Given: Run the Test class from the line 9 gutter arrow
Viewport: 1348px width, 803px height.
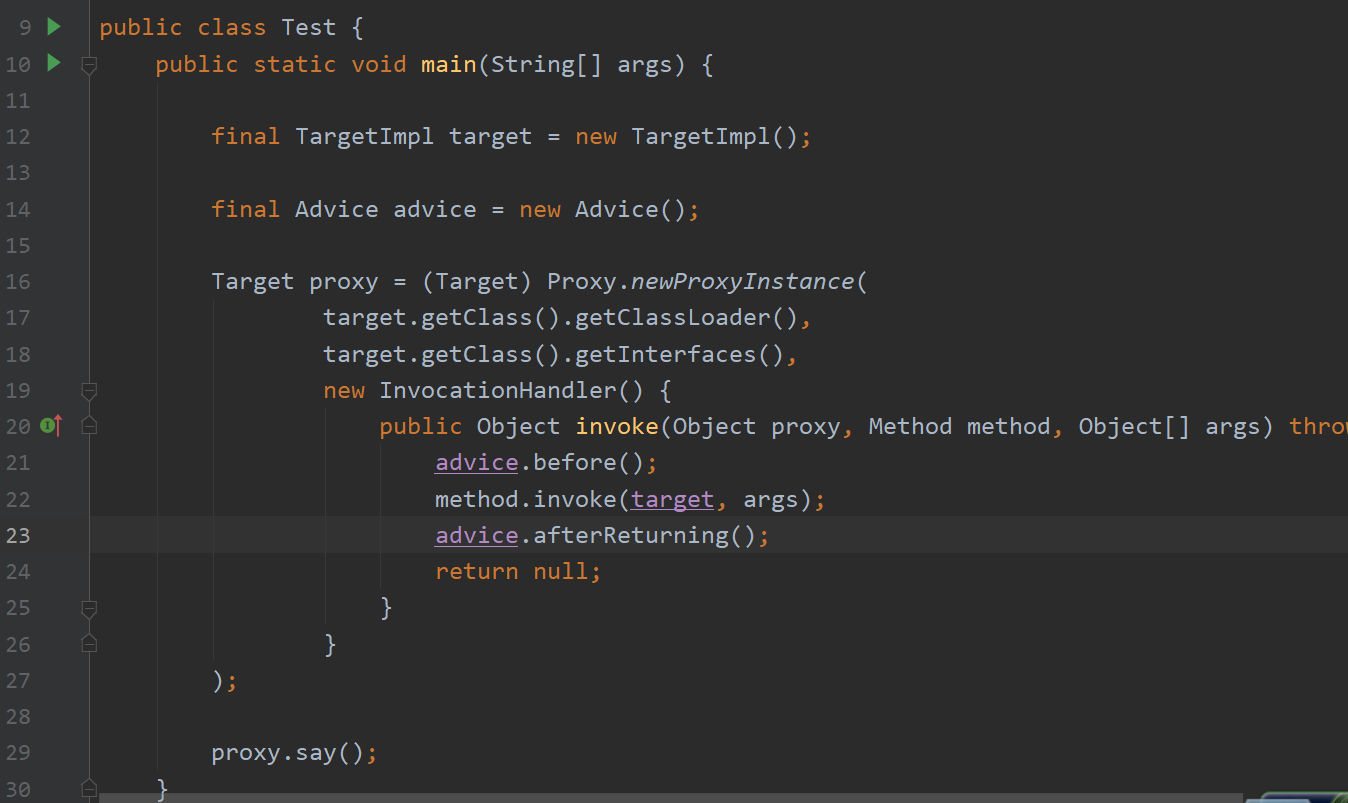Looking at the screenshot, I should click(54, 26).
